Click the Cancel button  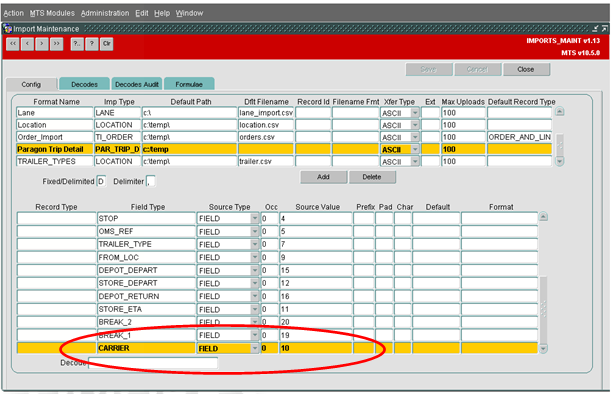click(x=477, y=69)
